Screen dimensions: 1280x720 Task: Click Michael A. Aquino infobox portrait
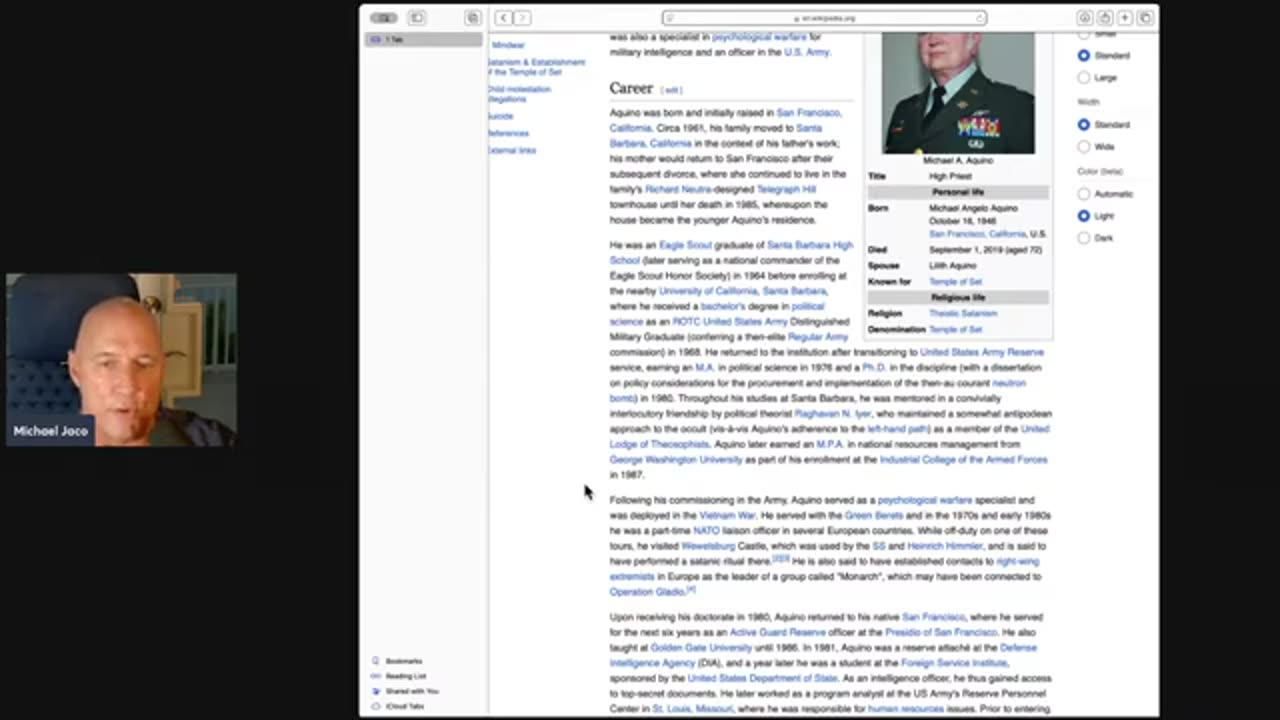(x=958, y=92)
